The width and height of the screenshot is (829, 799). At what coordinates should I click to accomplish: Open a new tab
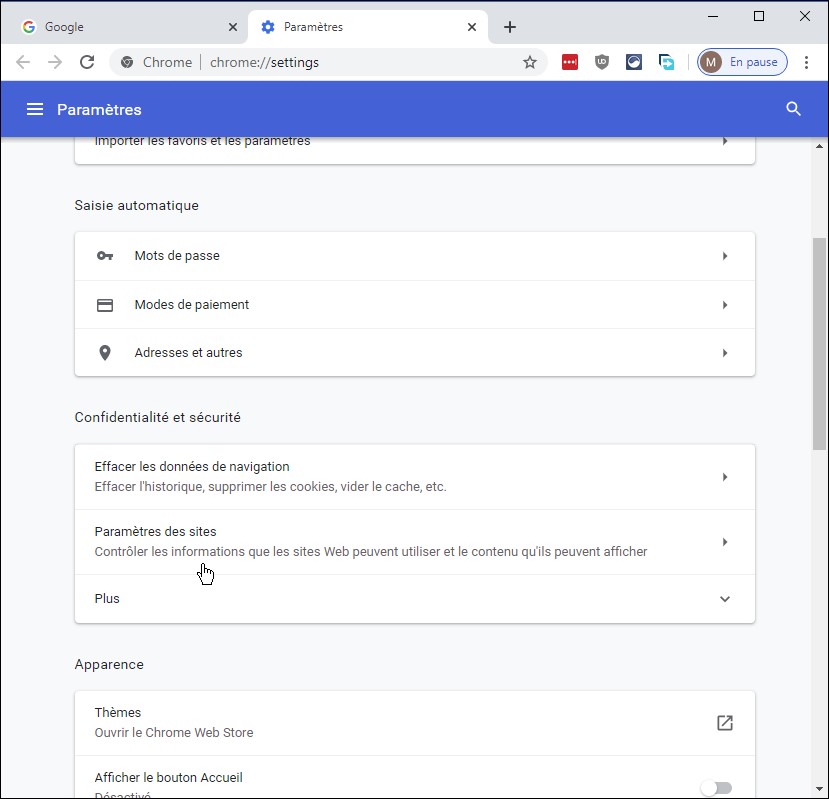pos(510,27)
